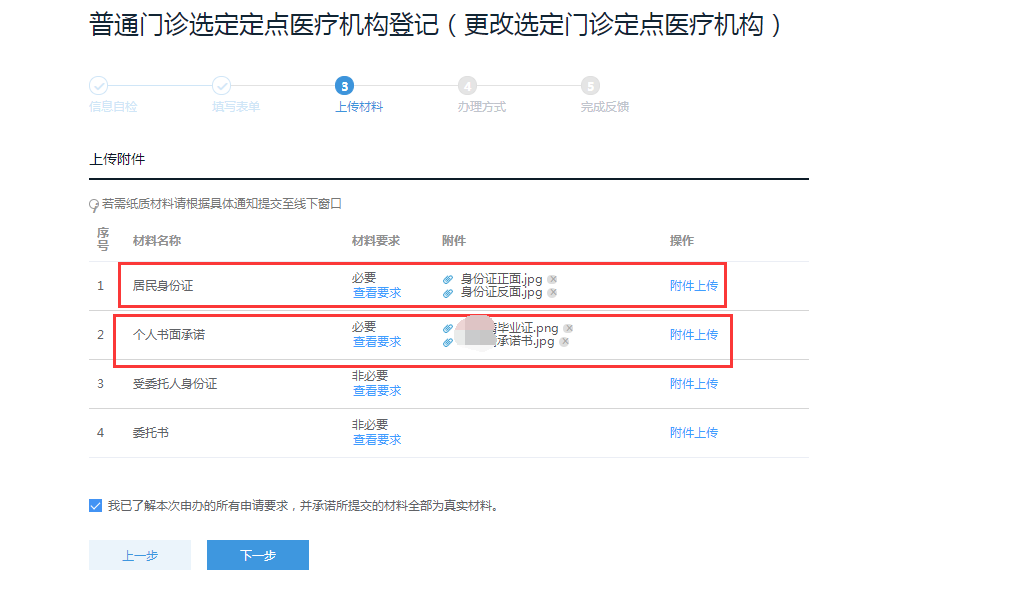Click the 上传材料 step label
This screenshot has height=589, width=1022.
click(x=358, y=107)
